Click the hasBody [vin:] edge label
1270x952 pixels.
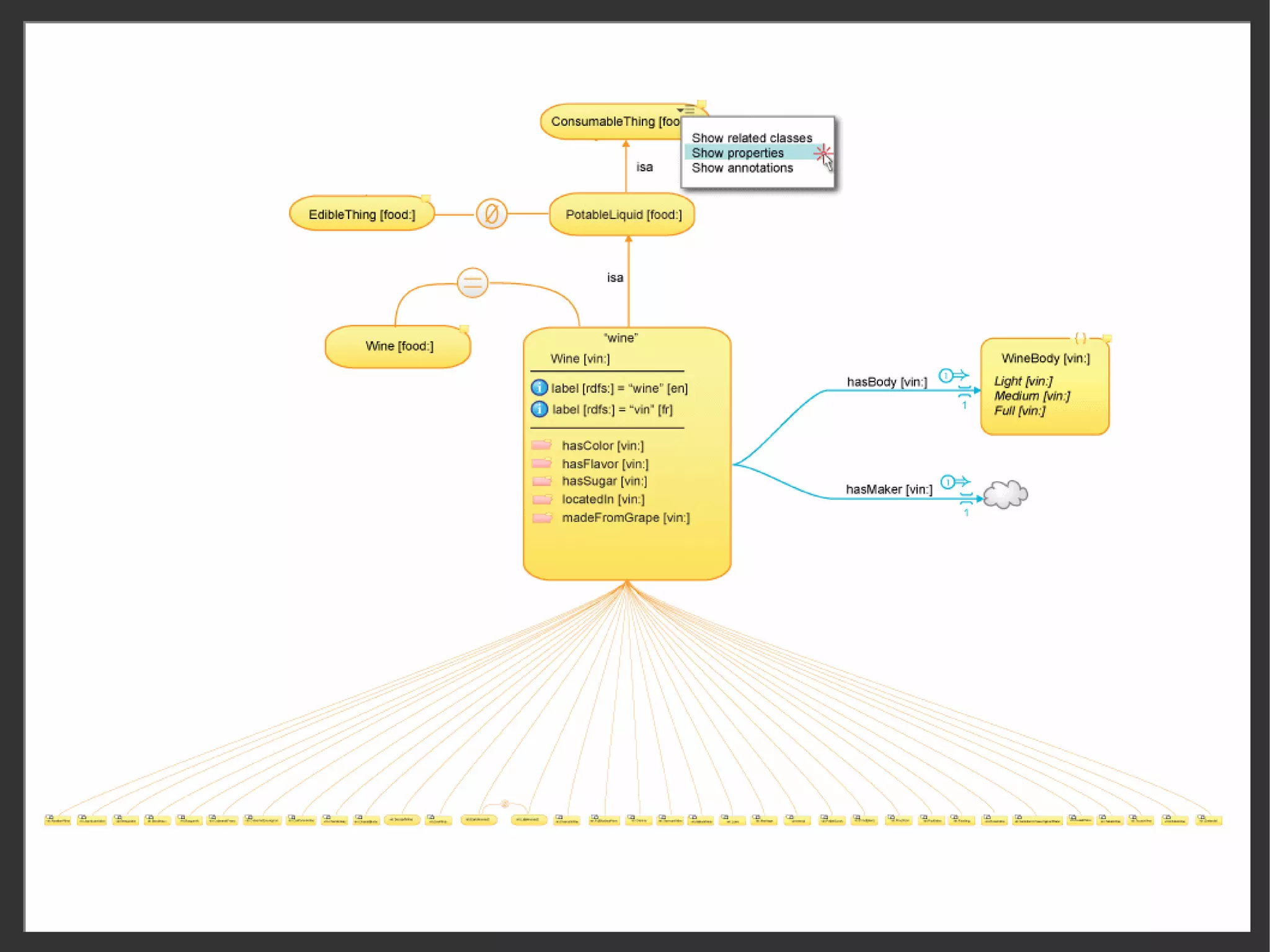[887, 382]
